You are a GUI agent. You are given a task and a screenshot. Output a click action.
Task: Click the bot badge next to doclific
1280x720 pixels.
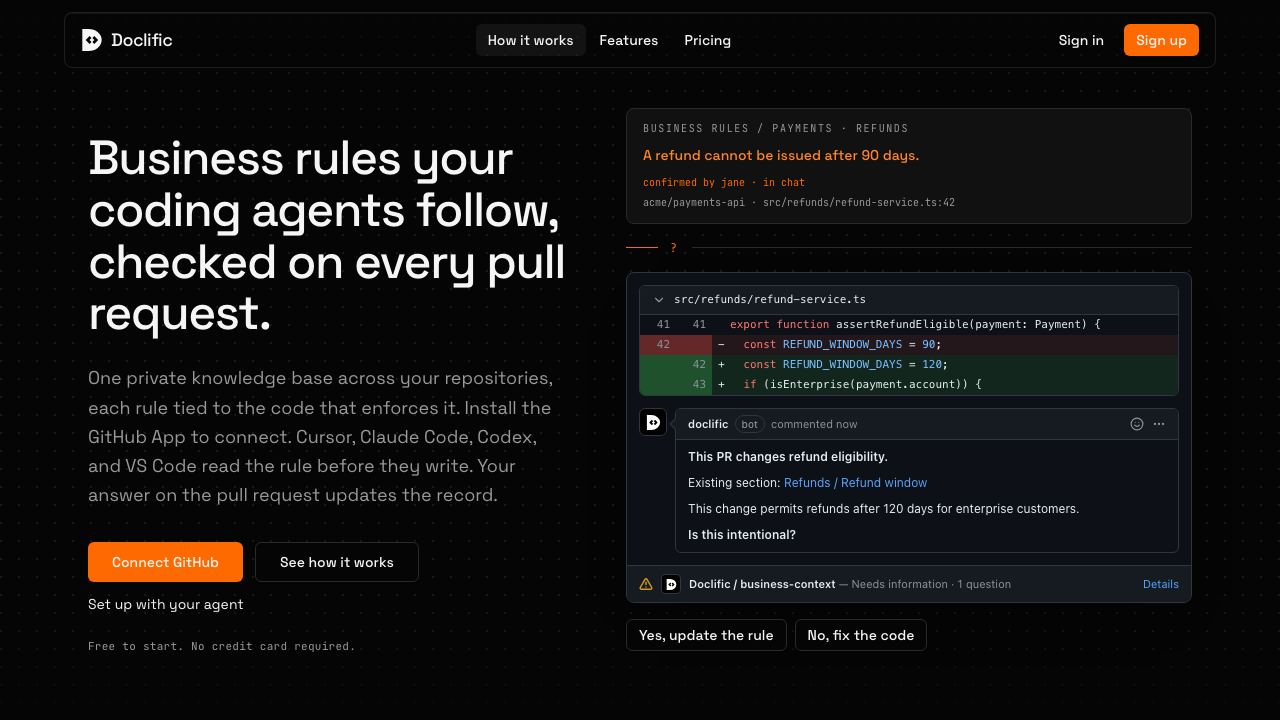click(750, 424)
